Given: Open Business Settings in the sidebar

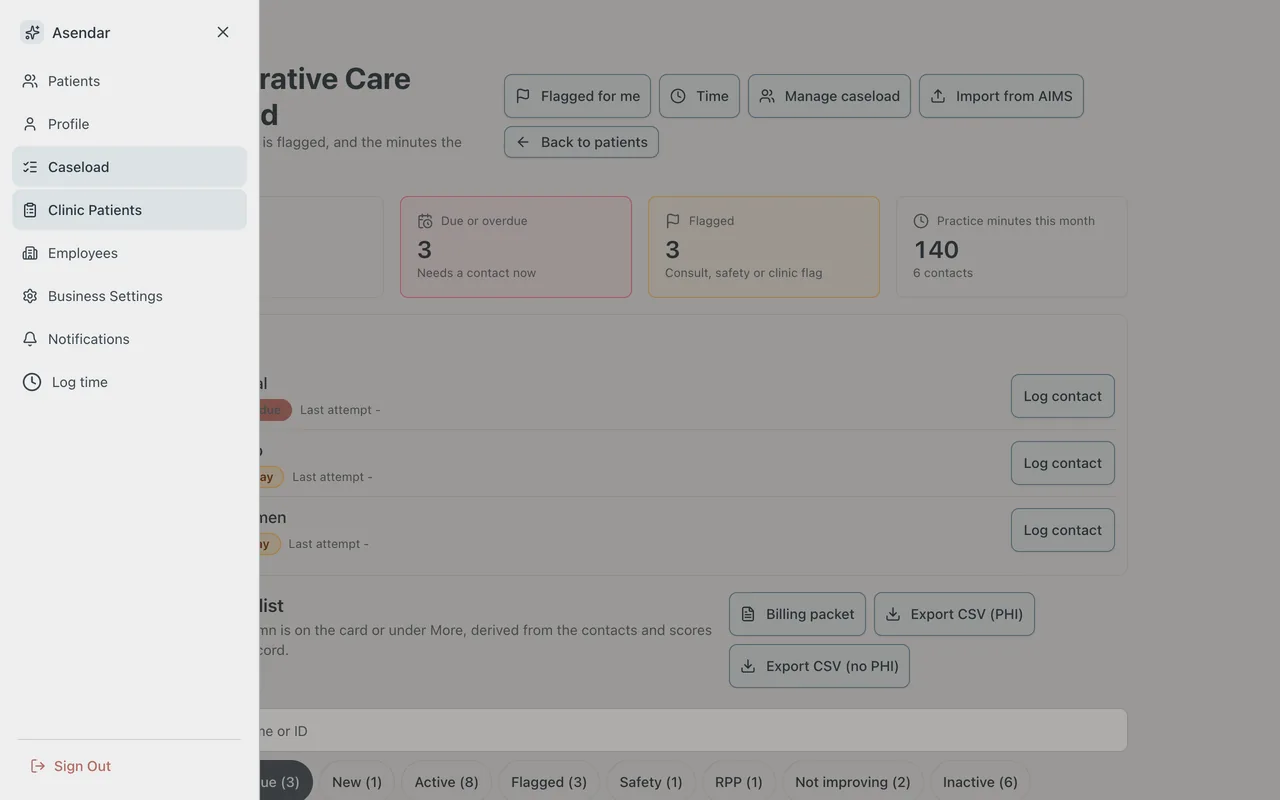Looking at the screenshot, I should (129, 296).
